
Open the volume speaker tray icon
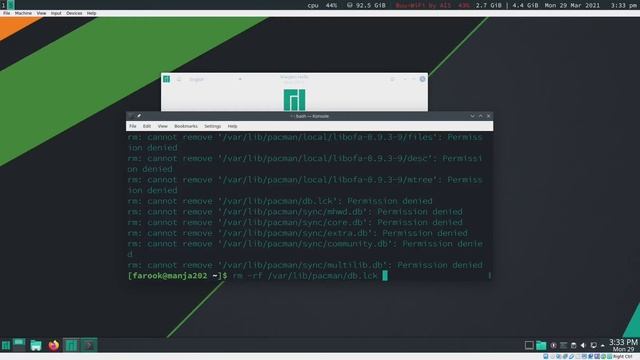coord(583,345)
